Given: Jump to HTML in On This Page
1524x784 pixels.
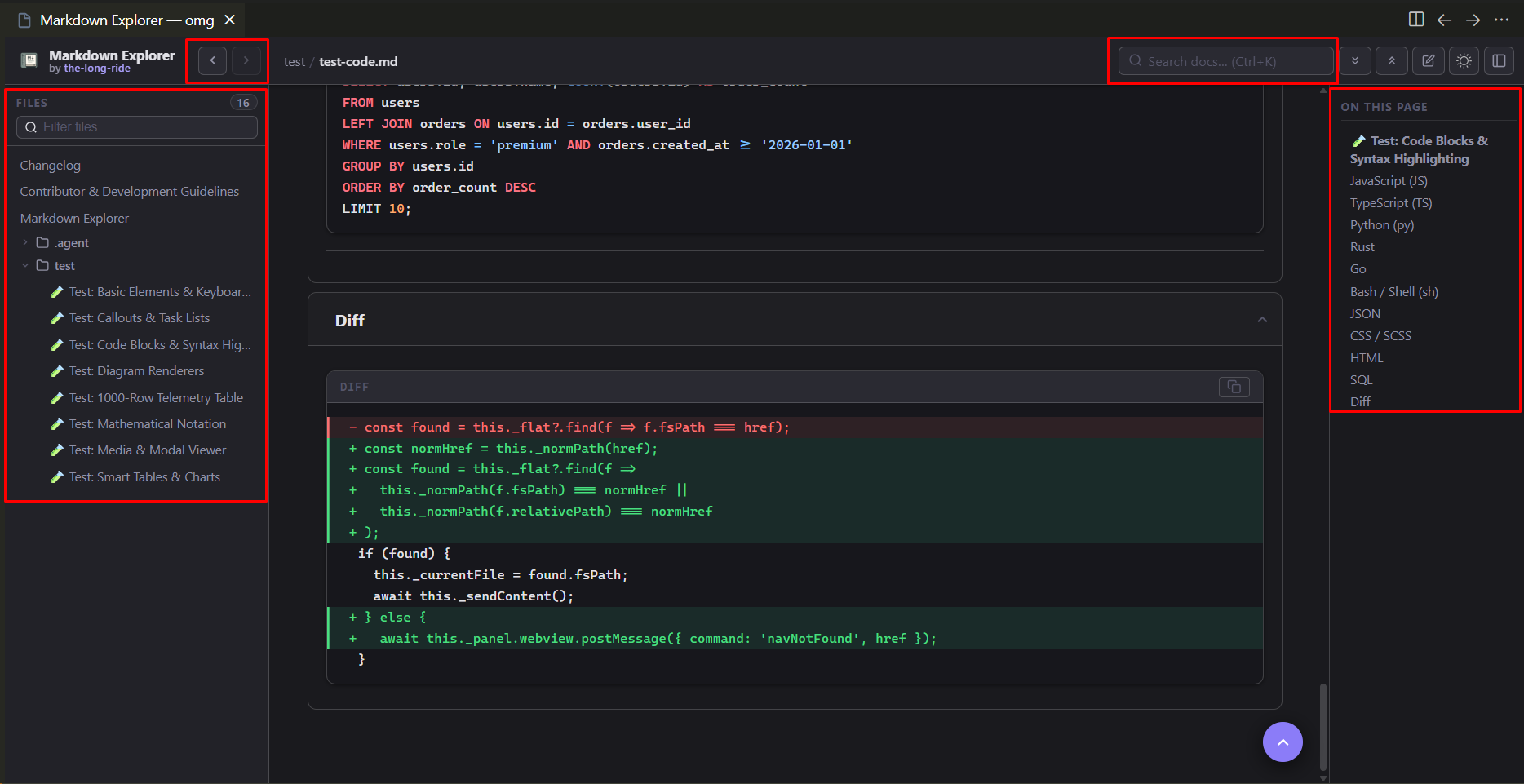Looking at the screenshot, I should [1367, 358].
